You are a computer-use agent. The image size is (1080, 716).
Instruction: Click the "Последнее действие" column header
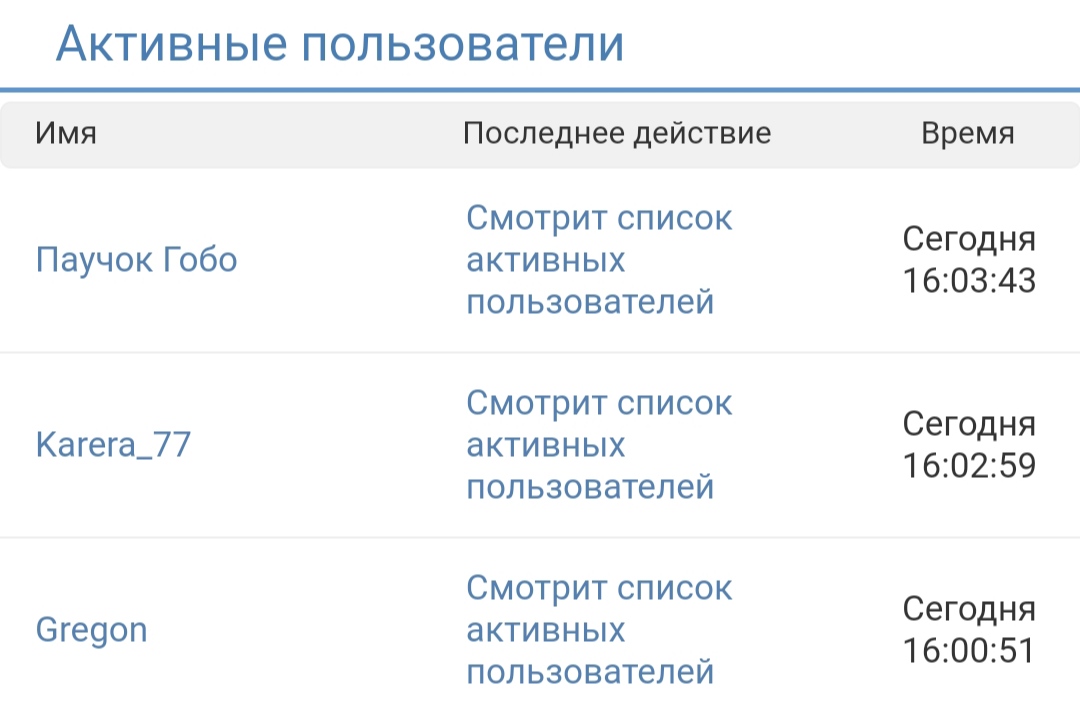[x=617, y=133]
